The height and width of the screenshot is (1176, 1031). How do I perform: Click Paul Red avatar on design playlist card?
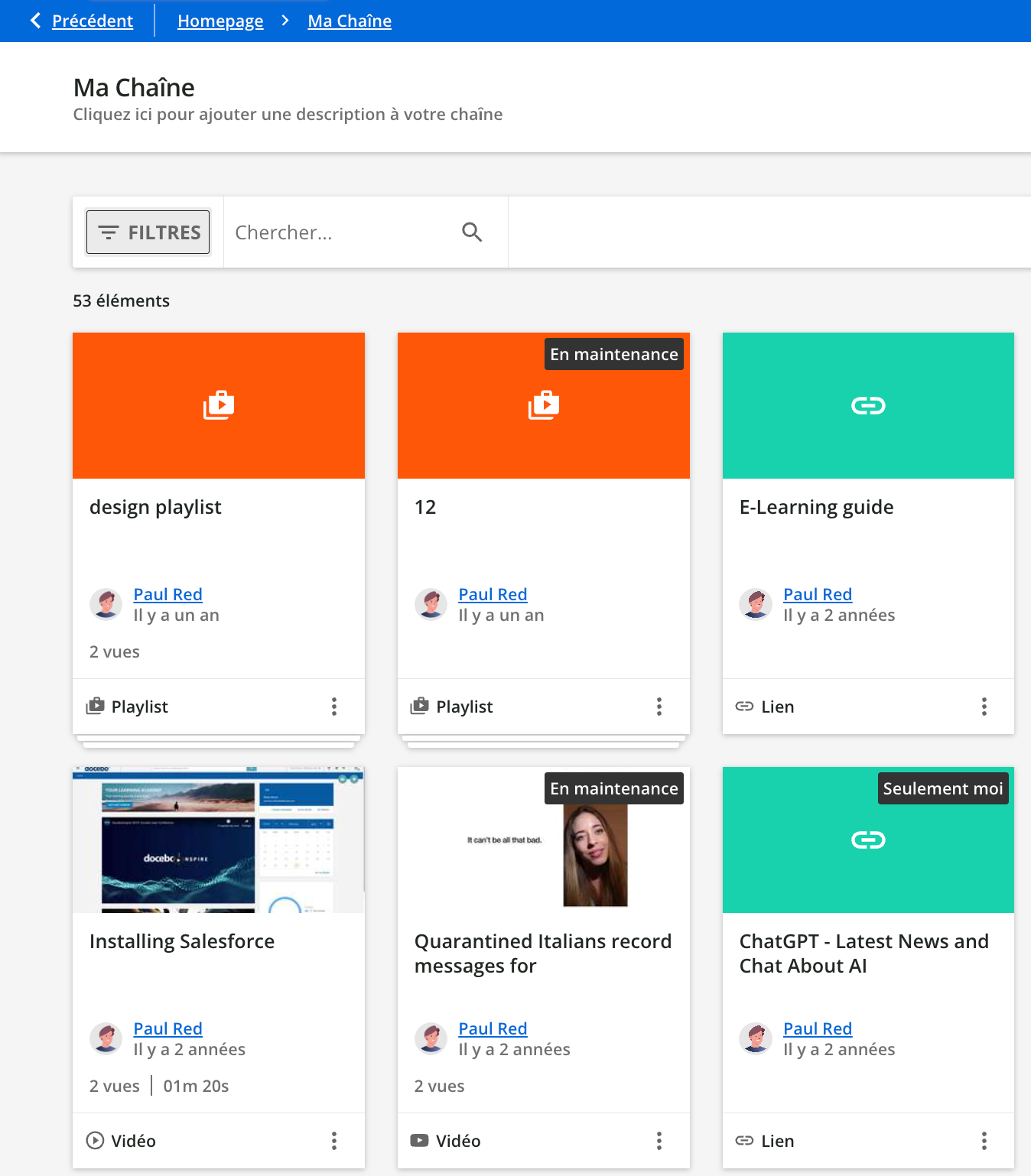(106, 604)
